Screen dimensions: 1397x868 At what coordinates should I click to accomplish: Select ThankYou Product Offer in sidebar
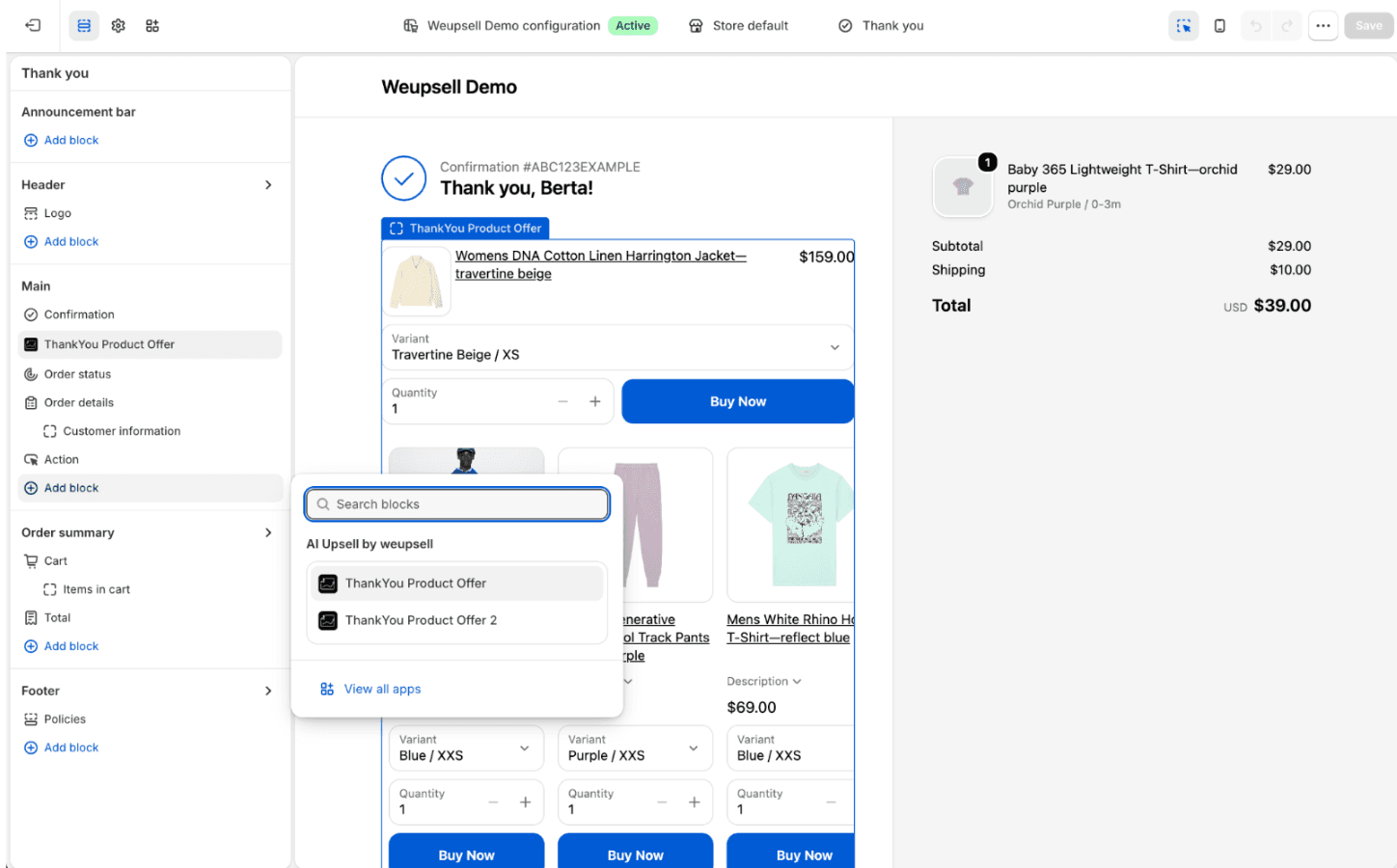click(150, 344)
